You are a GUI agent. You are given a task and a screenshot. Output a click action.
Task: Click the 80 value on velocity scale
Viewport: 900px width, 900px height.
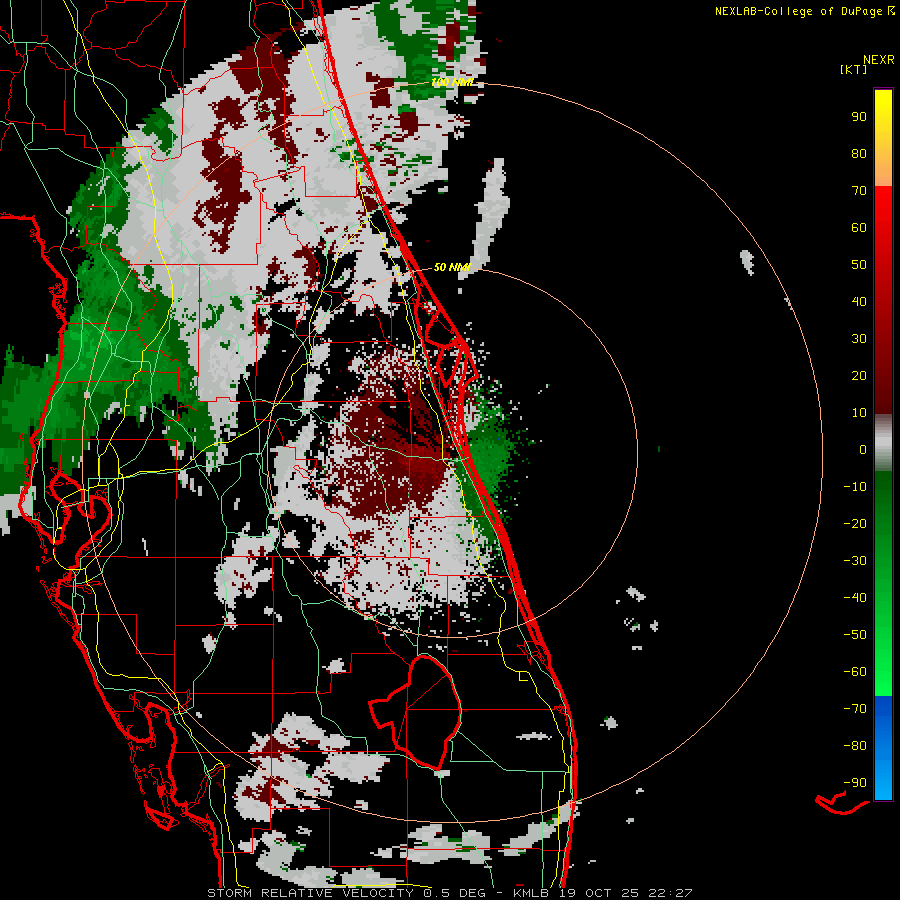click(x=859, y=153)
